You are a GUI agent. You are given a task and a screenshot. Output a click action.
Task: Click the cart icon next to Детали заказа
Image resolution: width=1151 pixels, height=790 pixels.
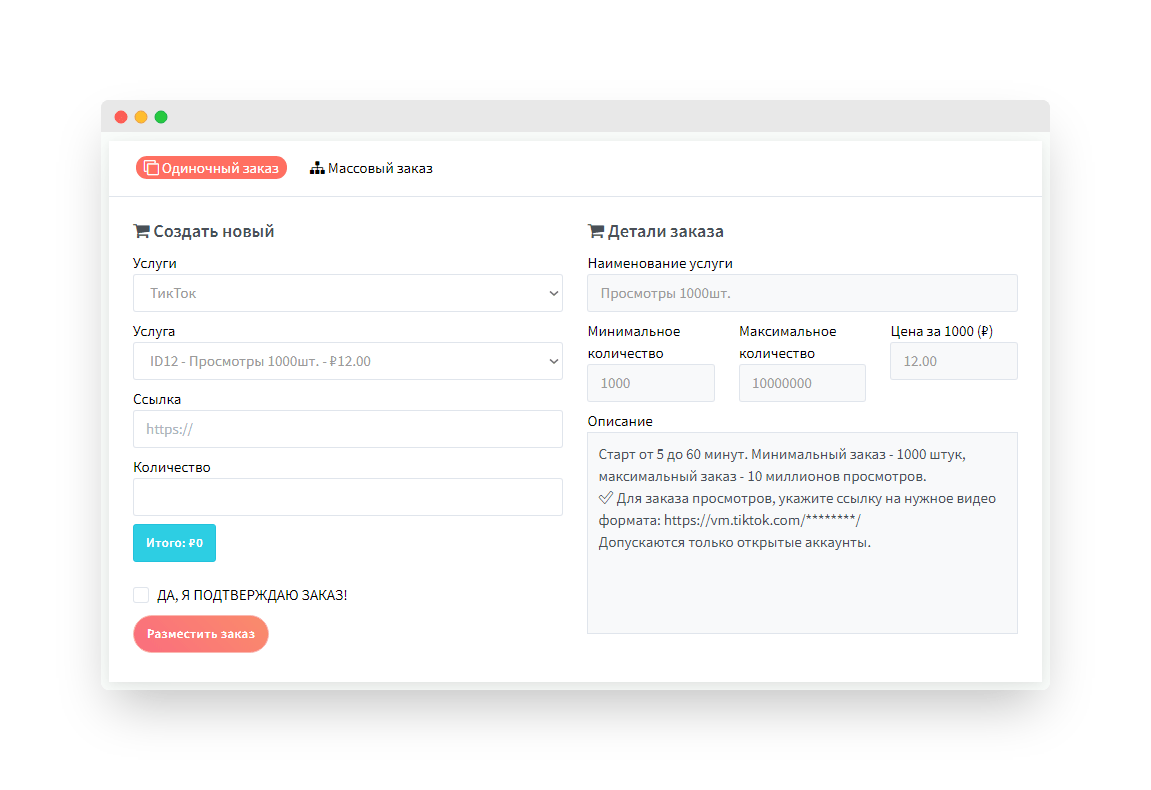[x=596, y=231]
